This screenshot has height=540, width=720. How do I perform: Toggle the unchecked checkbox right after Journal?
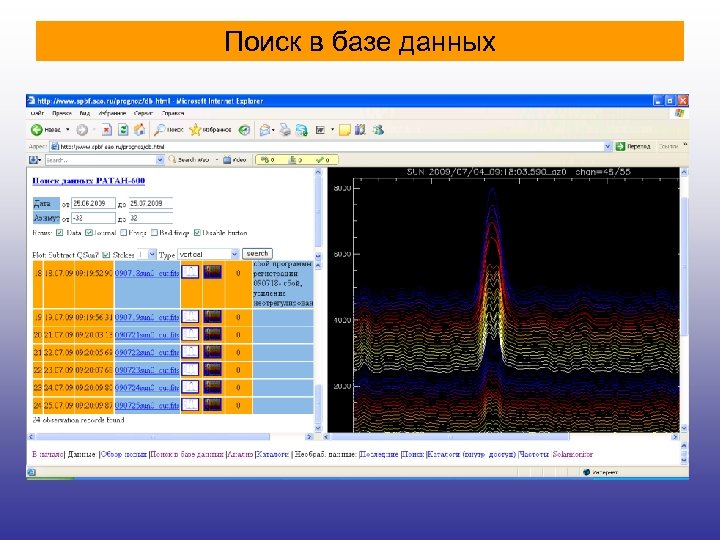tap(123, 233)
